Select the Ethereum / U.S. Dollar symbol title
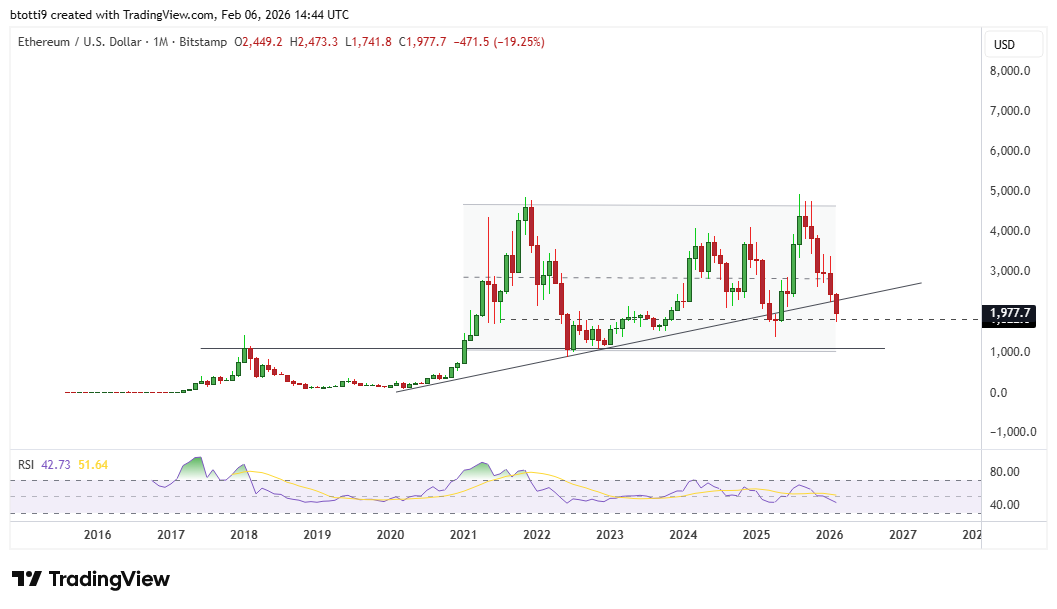Viewport: 1057px width, 609px height. 80,43
